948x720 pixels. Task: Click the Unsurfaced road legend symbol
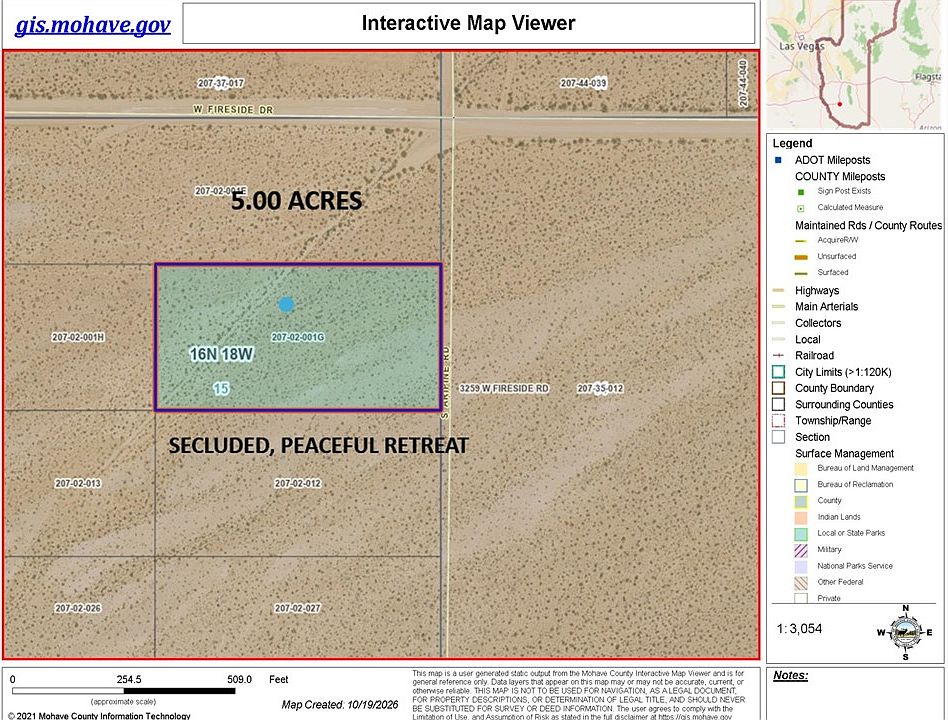pos(801,257)
